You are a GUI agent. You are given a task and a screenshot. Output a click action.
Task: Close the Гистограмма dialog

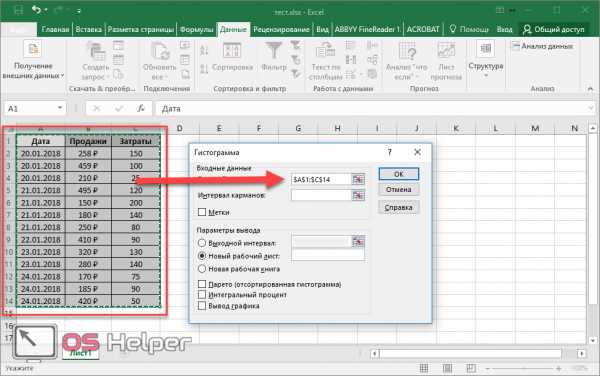pyautogui.click(x=417, y=152)
